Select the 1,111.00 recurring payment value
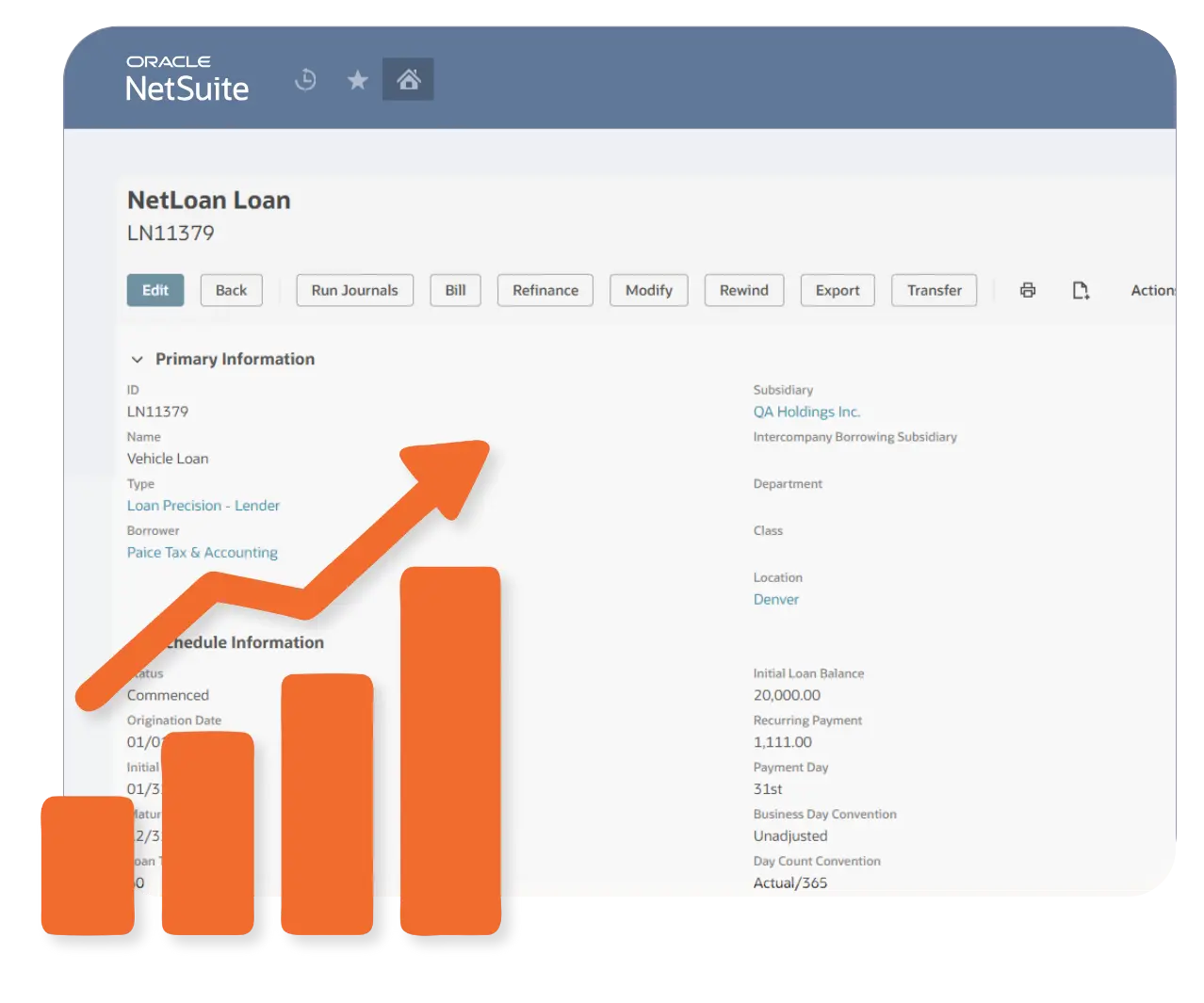1204x1003 pixels. pyautogui.click(x=782, y=742)
